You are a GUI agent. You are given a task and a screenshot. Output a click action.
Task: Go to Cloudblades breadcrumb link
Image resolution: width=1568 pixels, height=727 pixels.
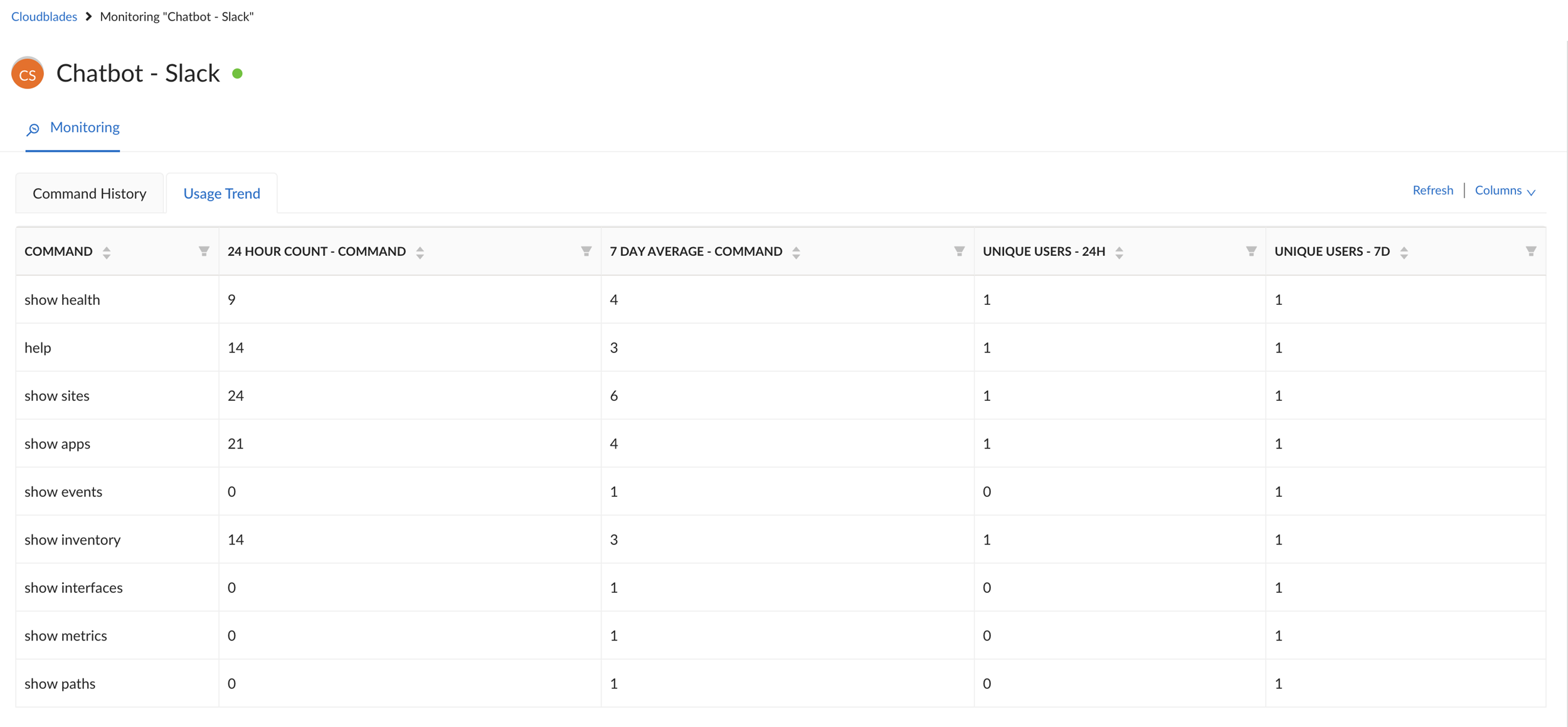point(44,16)
